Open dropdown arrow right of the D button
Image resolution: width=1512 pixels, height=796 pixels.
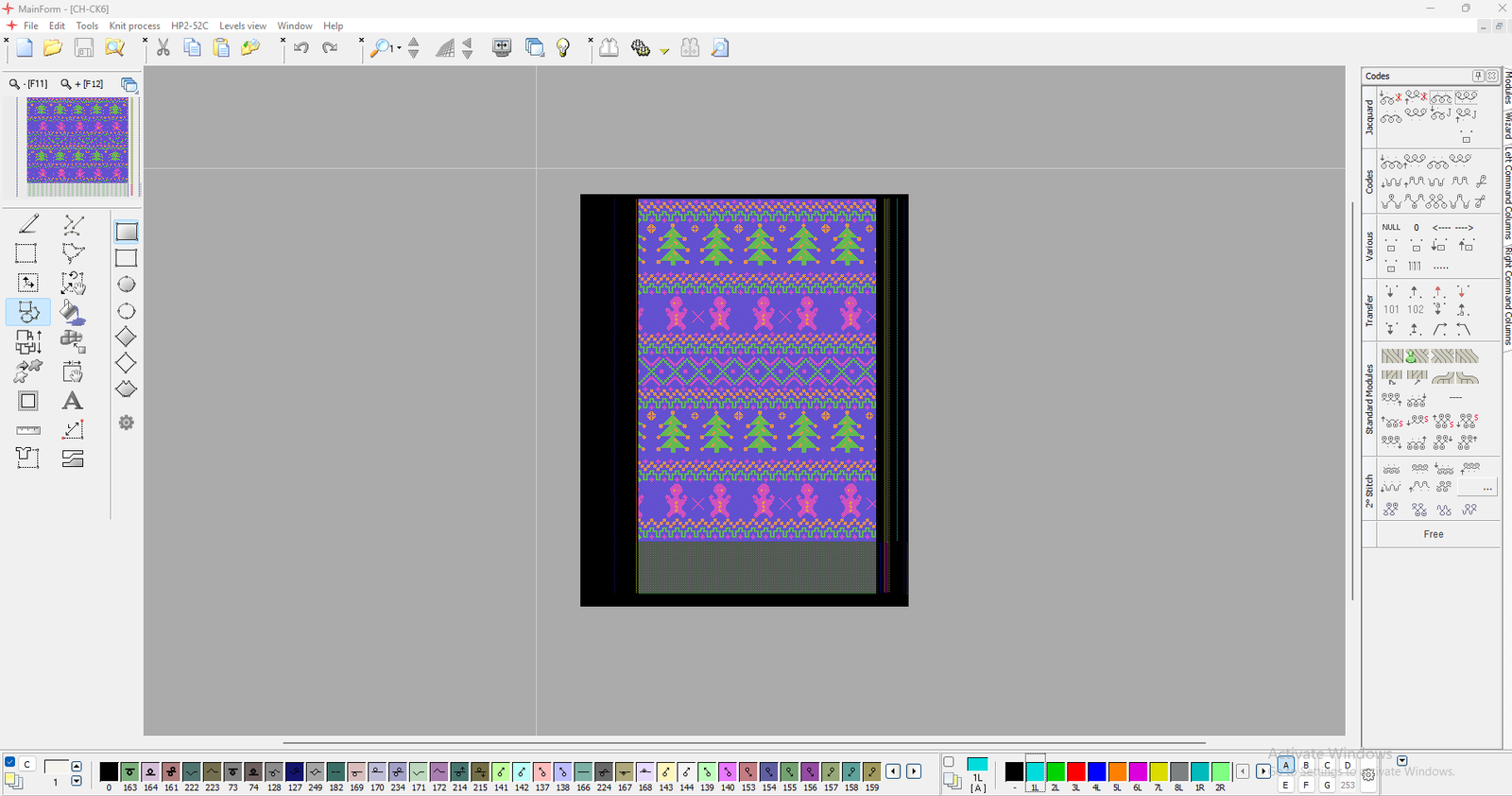(x=1402, y=761)
